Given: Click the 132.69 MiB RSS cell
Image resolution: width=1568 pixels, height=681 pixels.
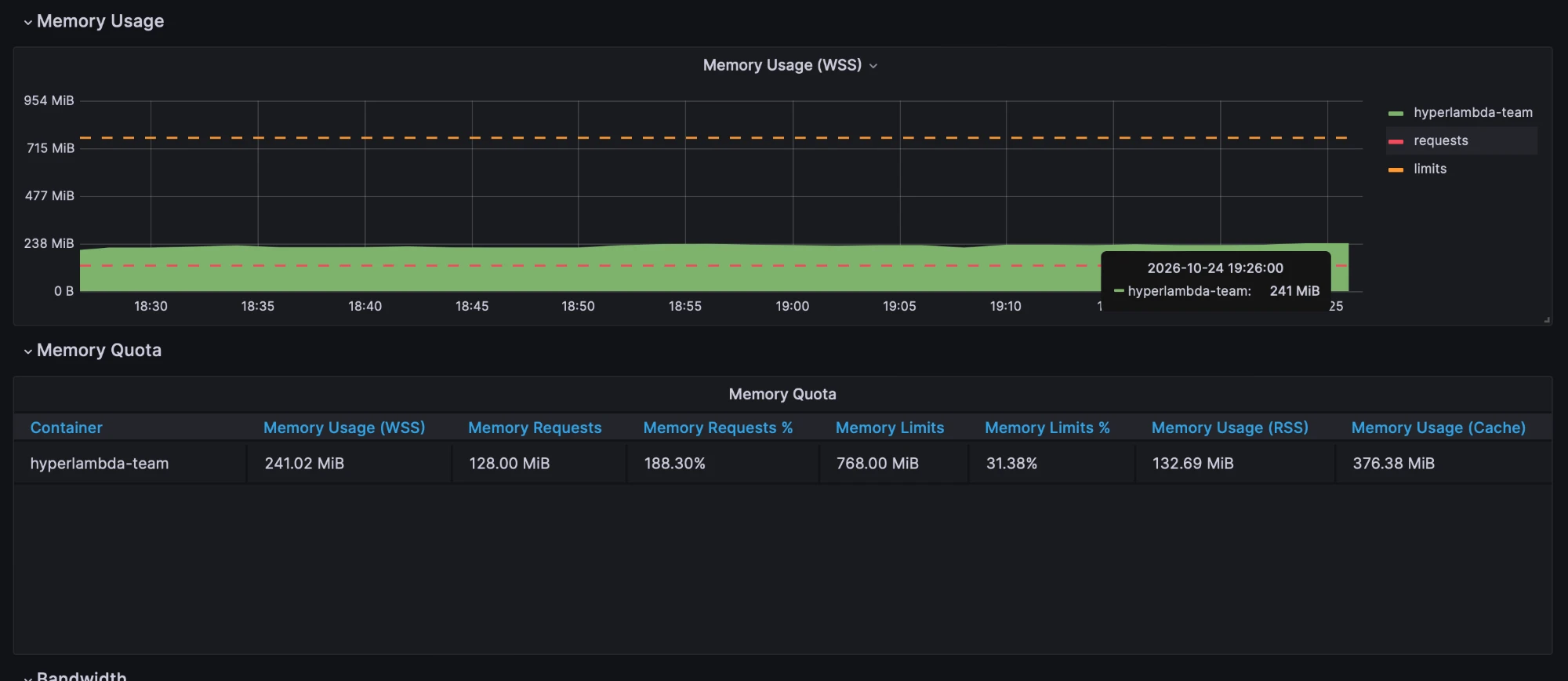Looking at the screenshot, I should pyautogui.click(x=1235, y=463).
